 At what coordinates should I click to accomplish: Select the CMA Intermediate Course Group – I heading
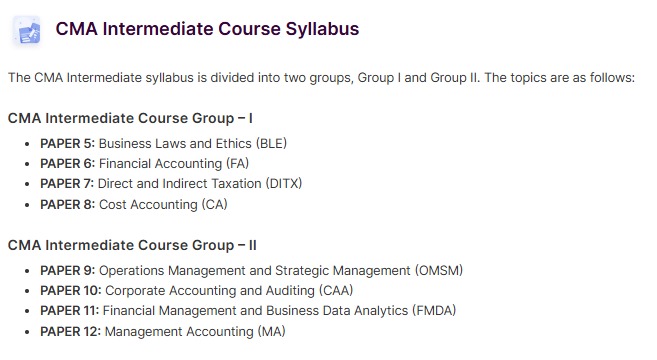(x=130, y=118)
